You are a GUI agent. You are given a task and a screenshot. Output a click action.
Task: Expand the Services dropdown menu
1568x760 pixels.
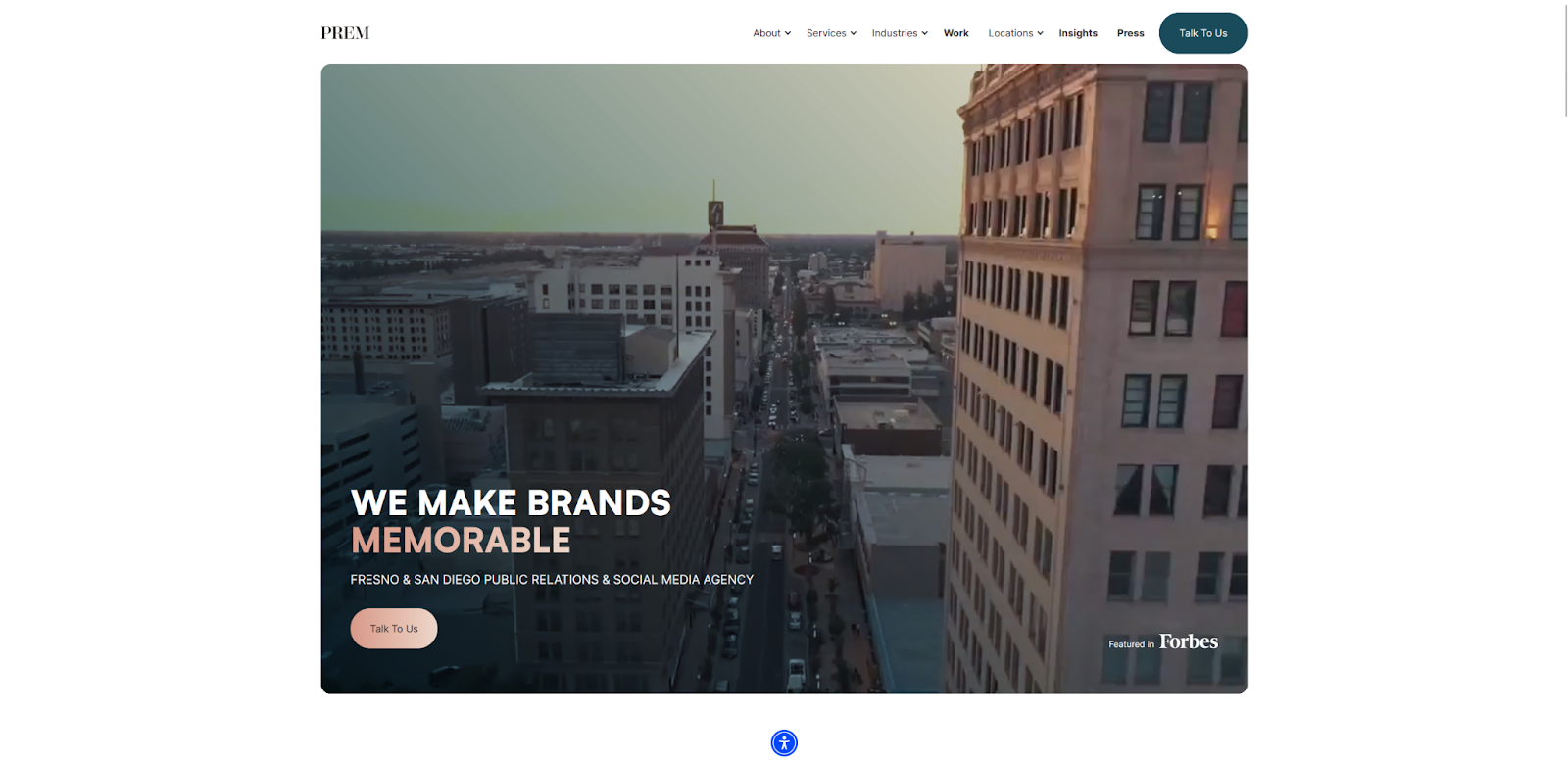click(x=831, y=33)
